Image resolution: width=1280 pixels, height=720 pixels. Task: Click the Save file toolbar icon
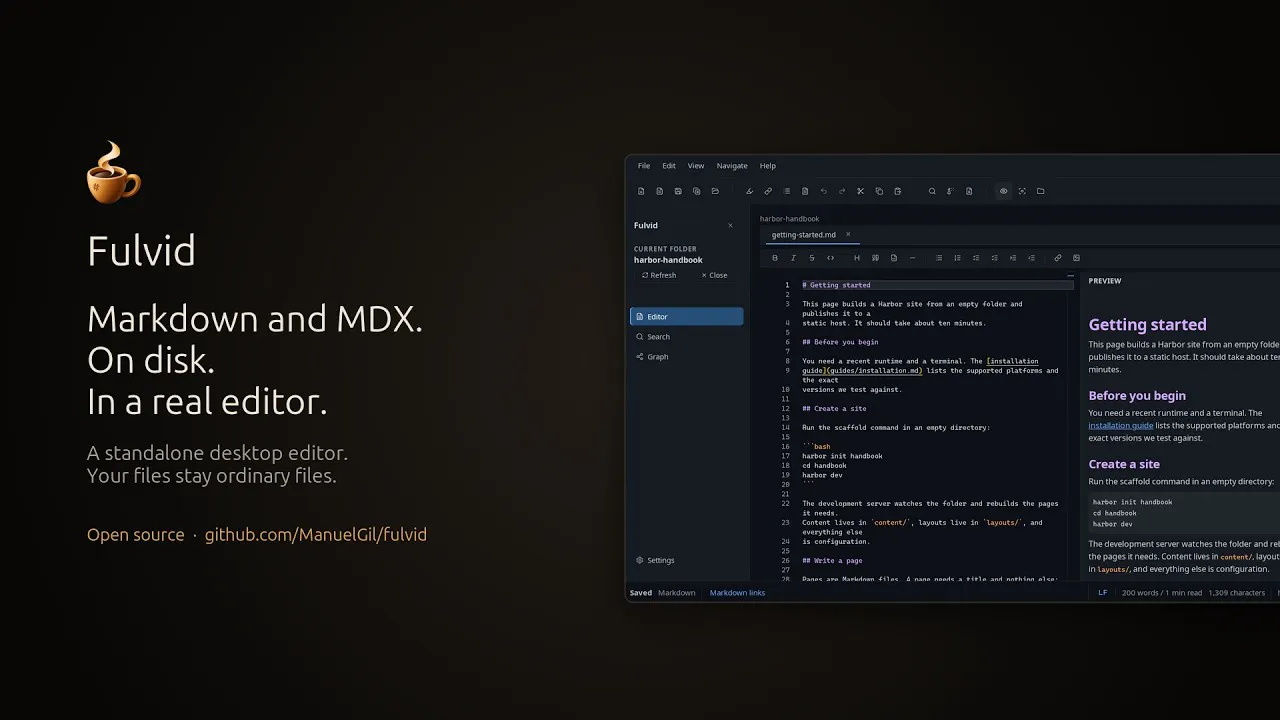click(678, 191)
